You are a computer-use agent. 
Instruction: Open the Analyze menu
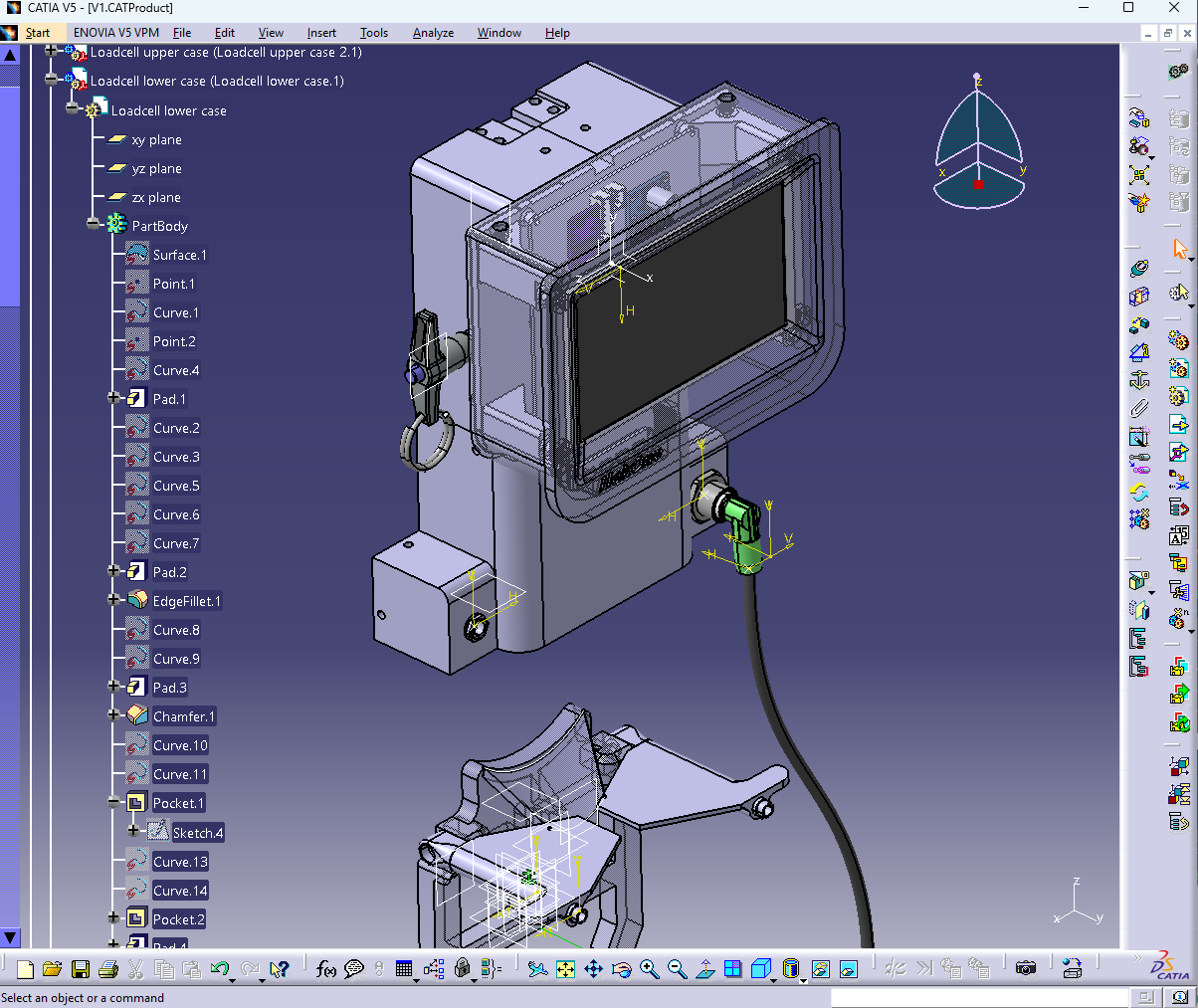click(x=433, y=33)
